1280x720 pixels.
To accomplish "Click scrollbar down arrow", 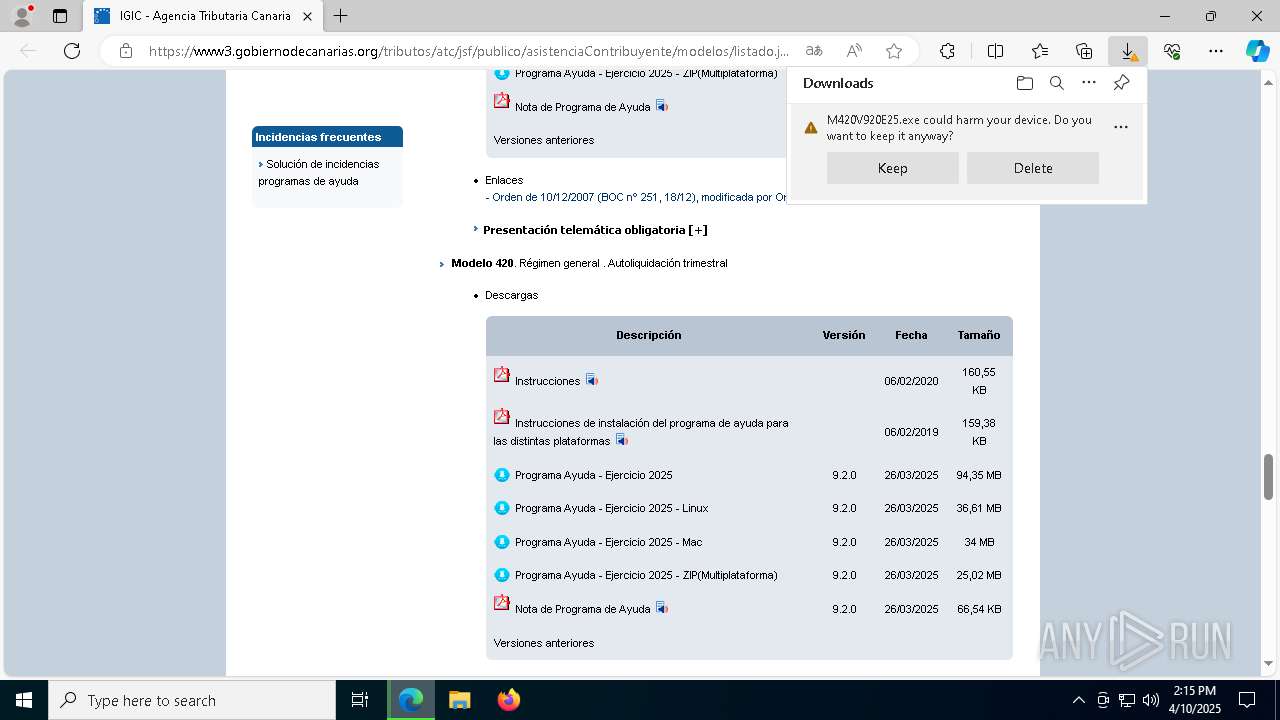I will coord(1269,663).
